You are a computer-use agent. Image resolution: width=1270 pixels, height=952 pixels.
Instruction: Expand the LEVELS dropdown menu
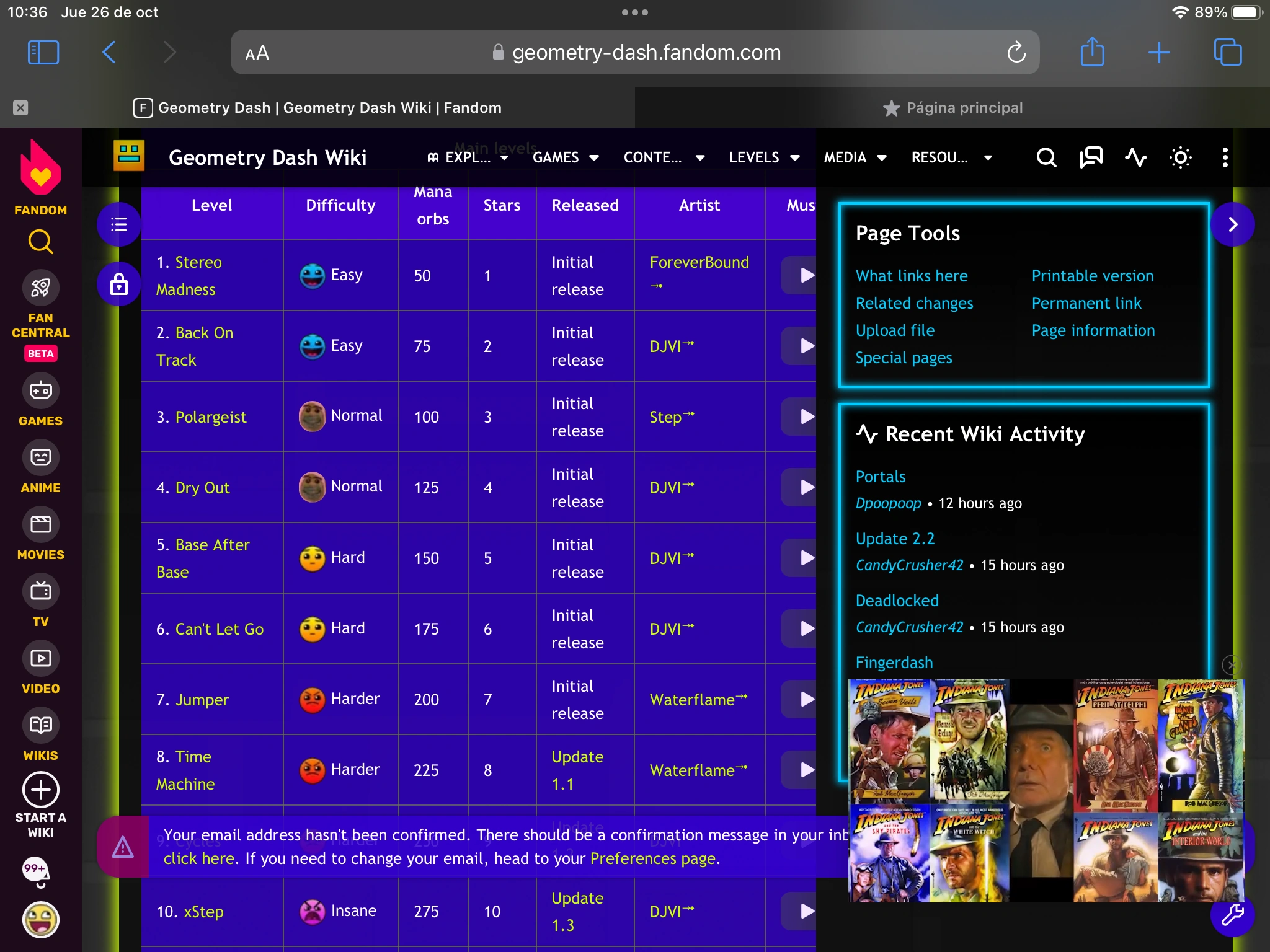tap(764, 157)
